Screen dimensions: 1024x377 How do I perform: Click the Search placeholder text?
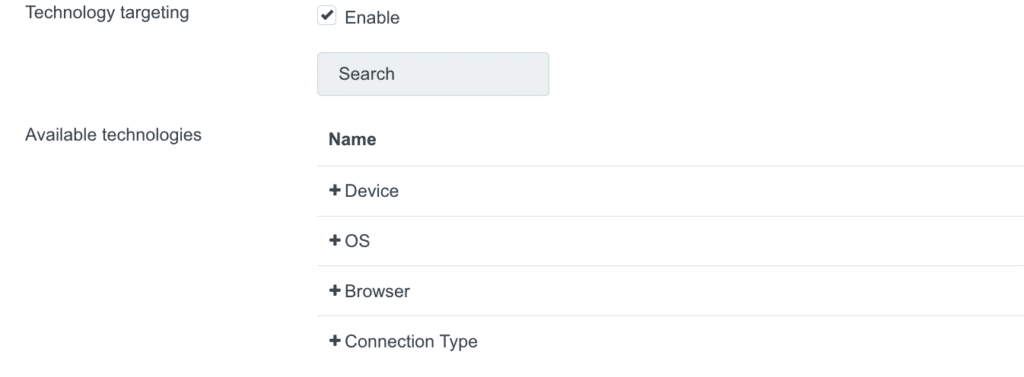[366, 74]
